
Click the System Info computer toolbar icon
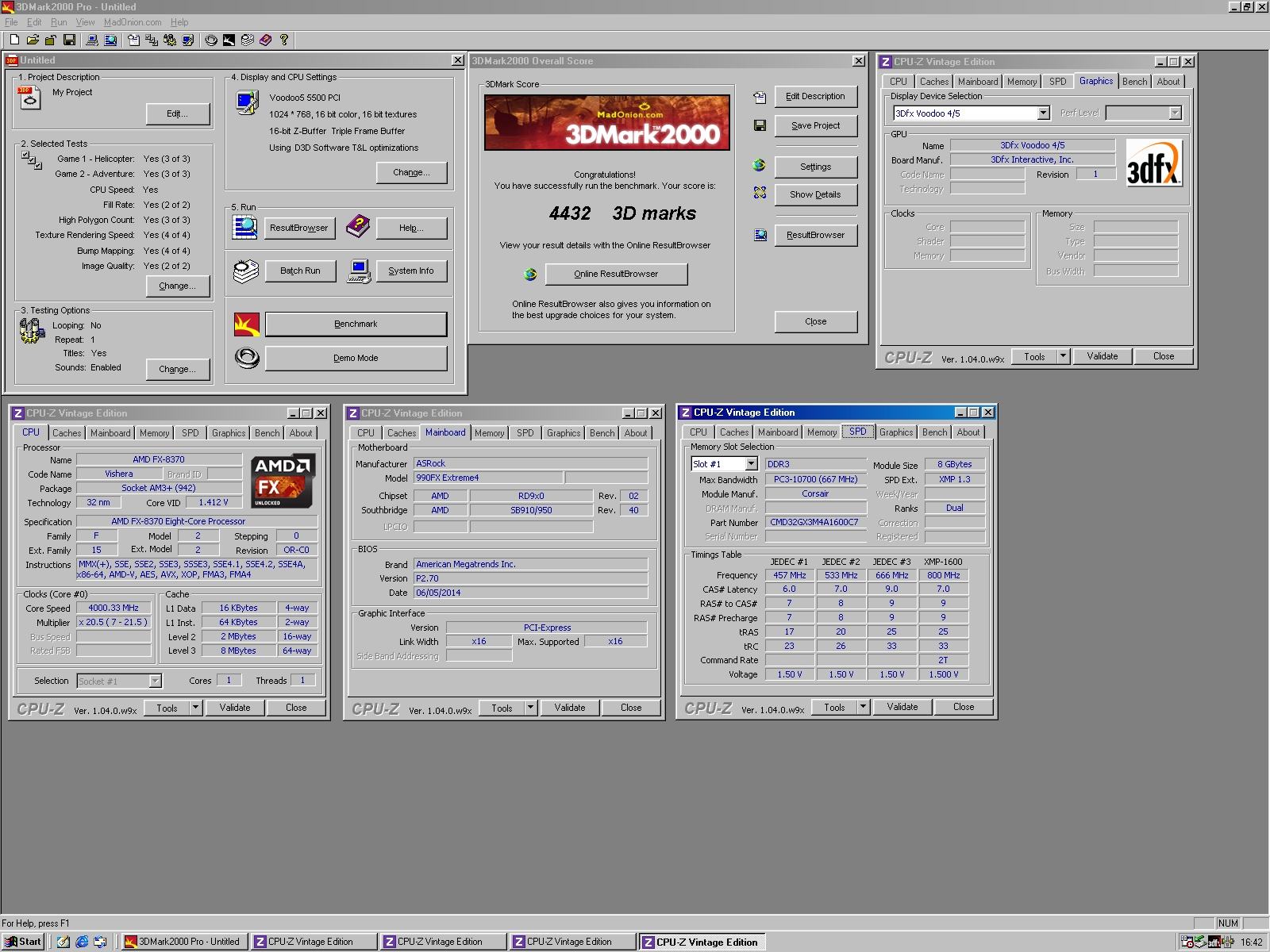tap(92, 40)
